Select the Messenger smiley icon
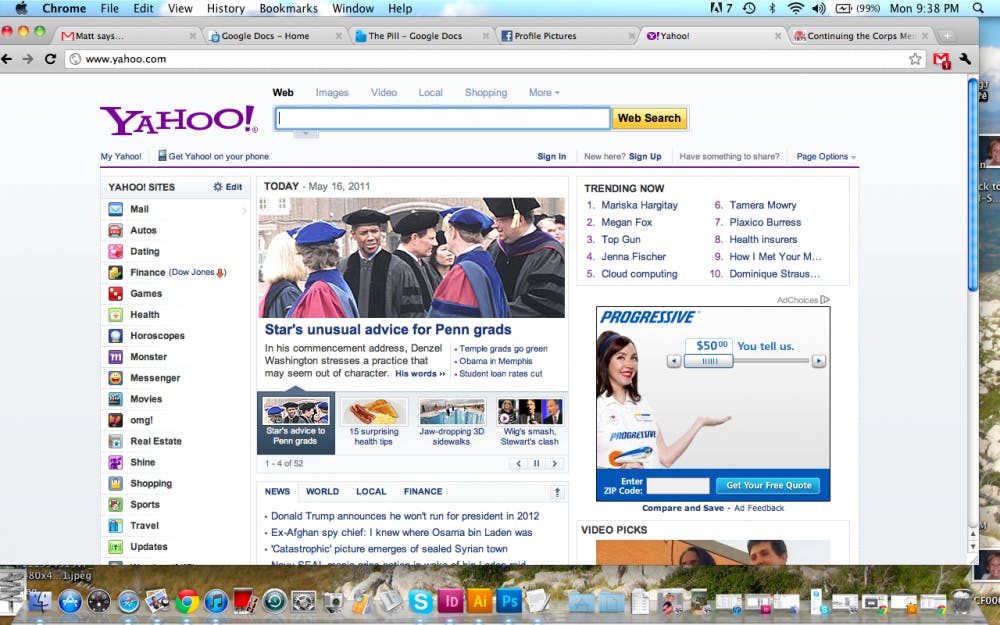Screen dimensions: 1000x625 tap(116, 378)
